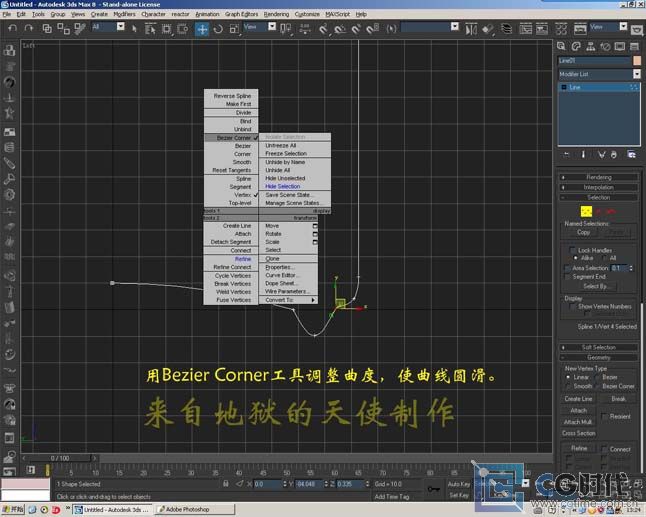Click Configure Modifier Sets icon
This screenshot has height=517, width=646.
click(x=631, y=154)
